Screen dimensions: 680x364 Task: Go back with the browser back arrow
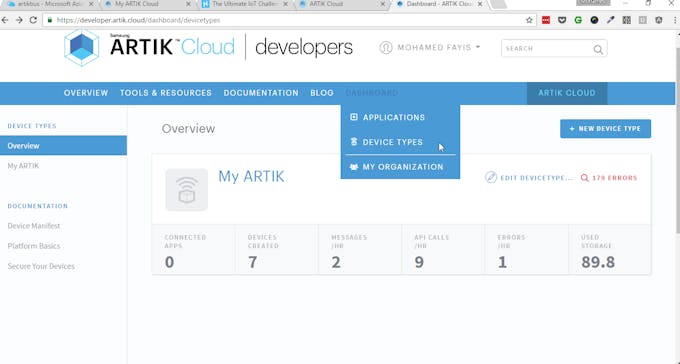5,20
